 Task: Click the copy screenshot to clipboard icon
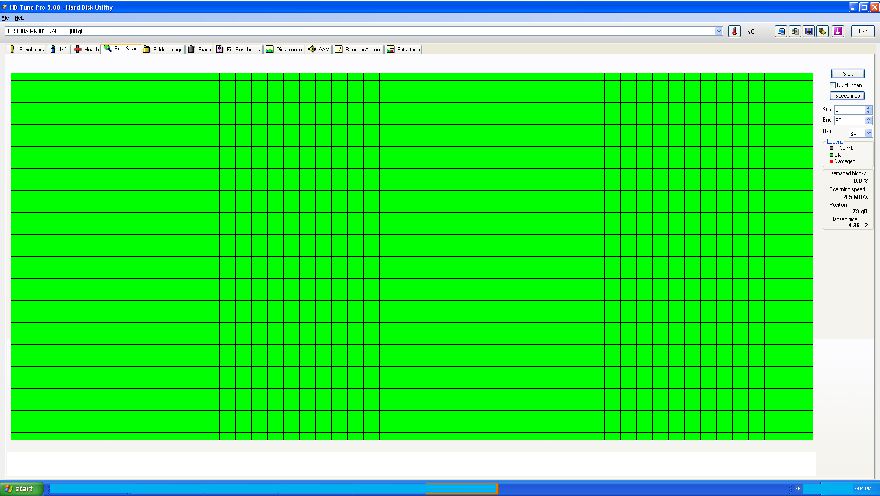coord(796,31)
